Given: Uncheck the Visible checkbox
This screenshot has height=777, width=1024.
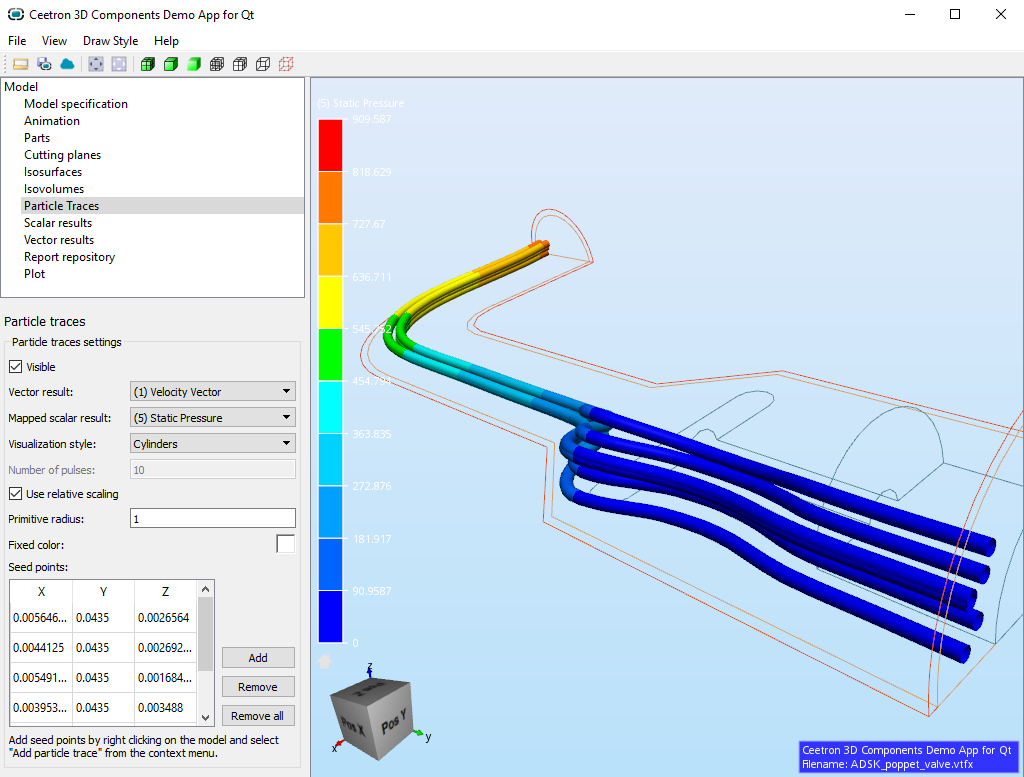Looking at the screenshot, I should tap(16, 367).
